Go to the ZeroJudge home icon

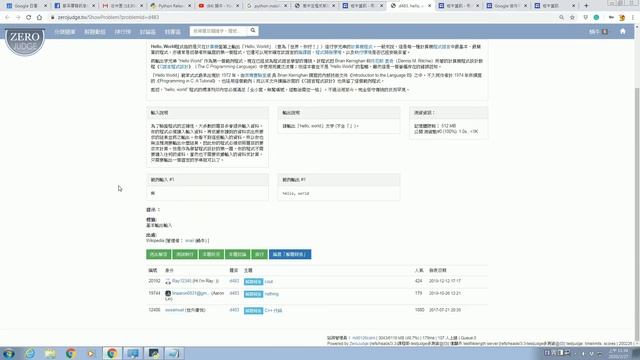click(x=622, y=31)
